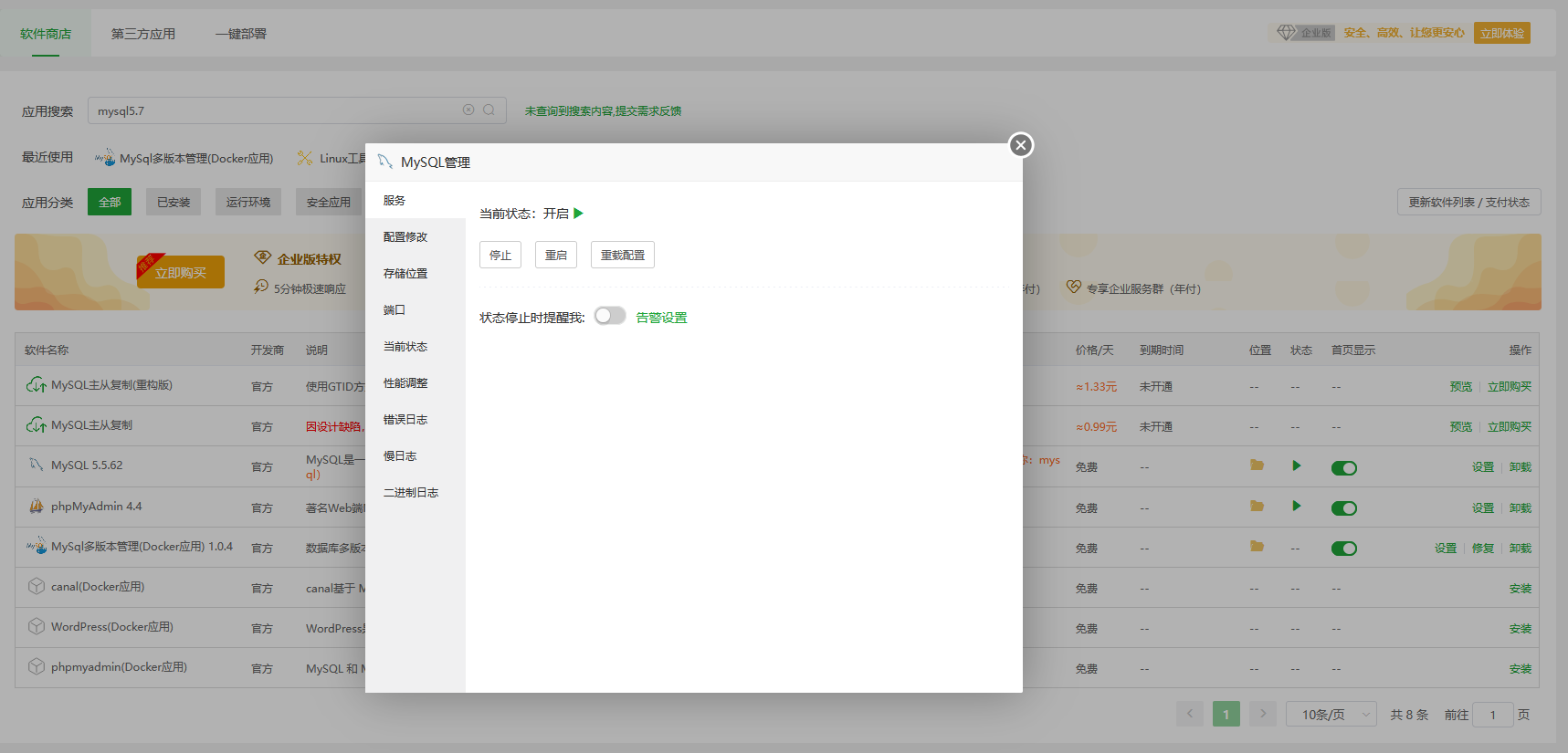Click the MySQL 5.5.62 dolphin icon
Image resolution: width=1568 pixels, height=753 pixels.
pos(37,465)
